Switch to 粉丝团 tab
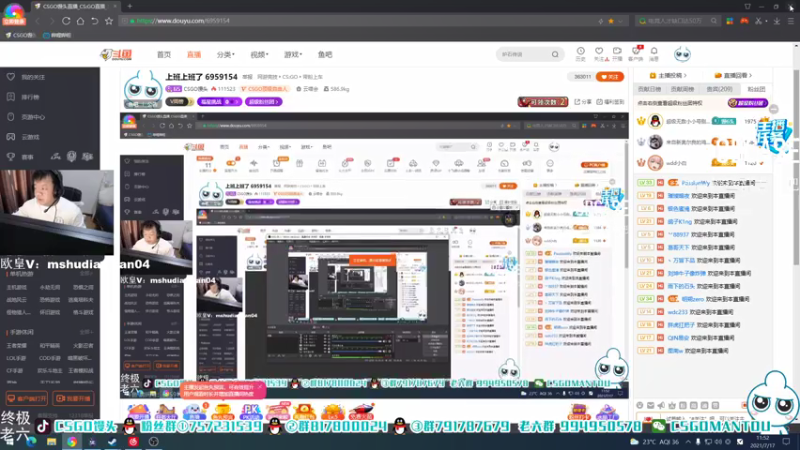 (757, 89)
